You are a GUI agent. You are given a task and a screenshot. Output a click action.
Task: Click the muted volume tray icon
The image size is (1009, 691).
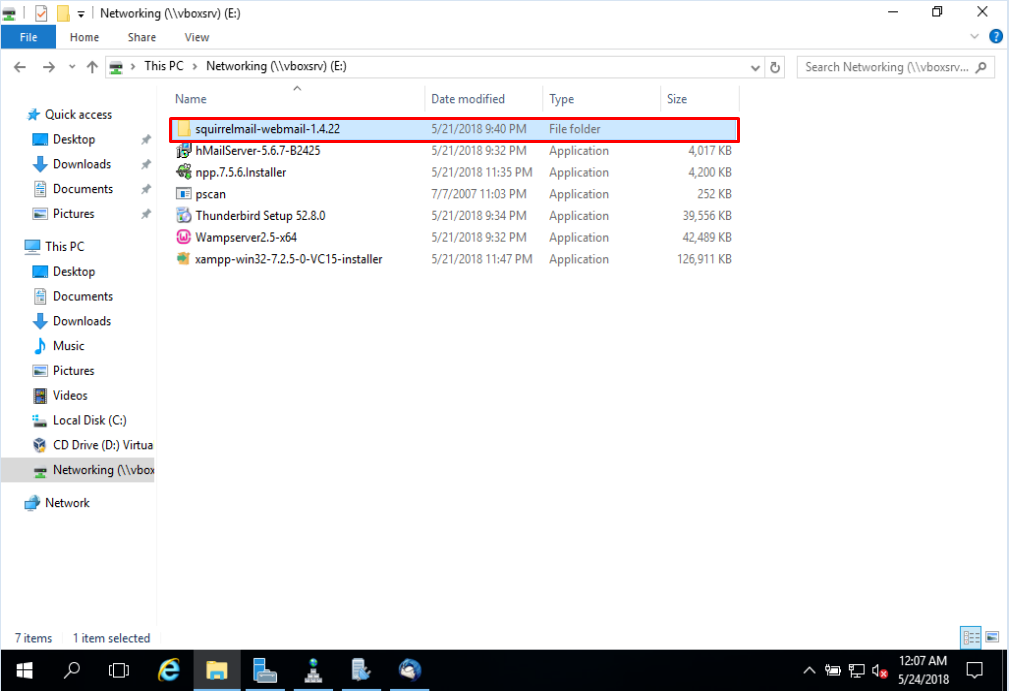(x=880, y=672)
